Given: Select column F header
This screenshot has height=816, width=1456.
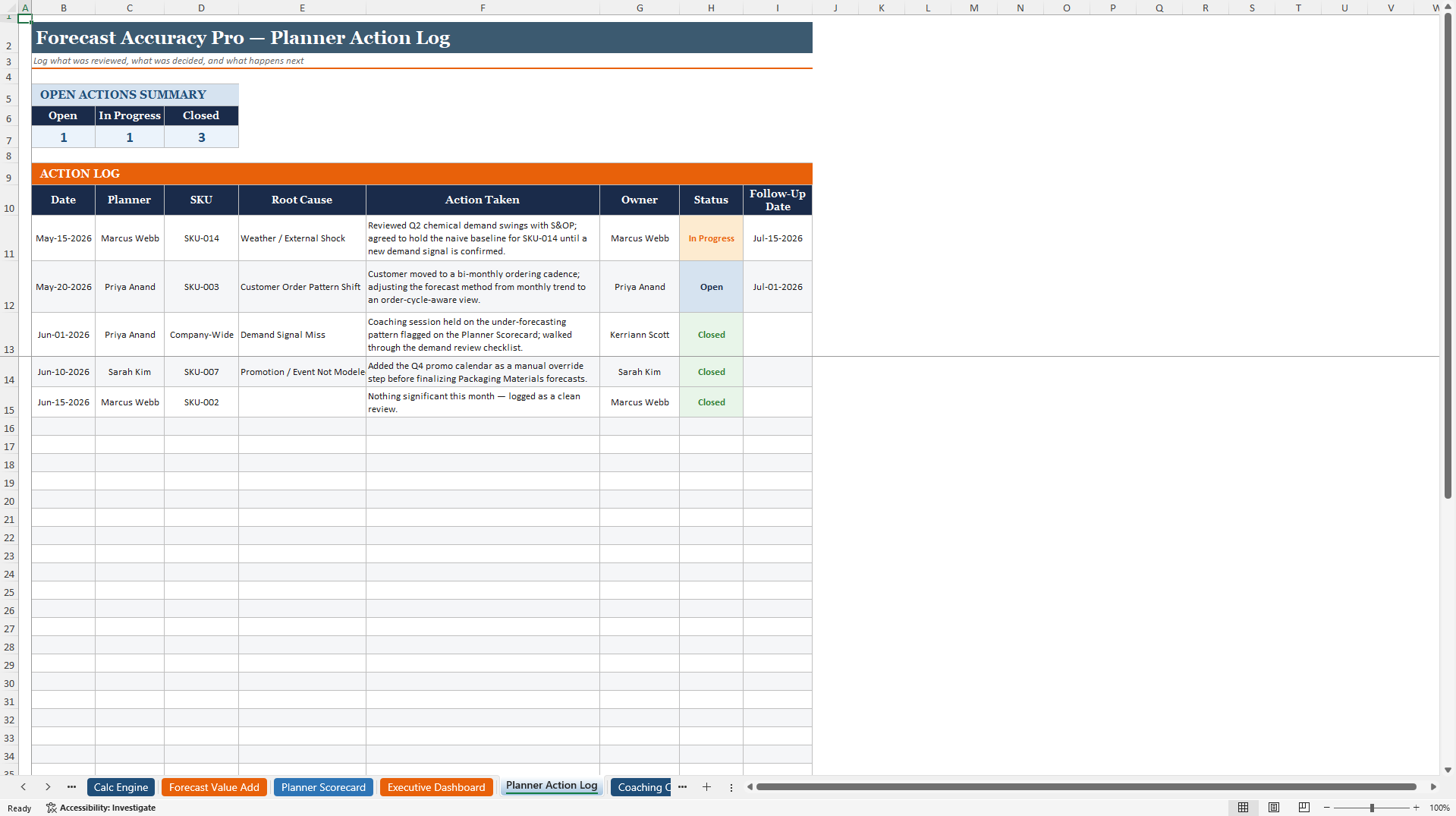Looking at the screenshot, I should [x=483, y=8].
